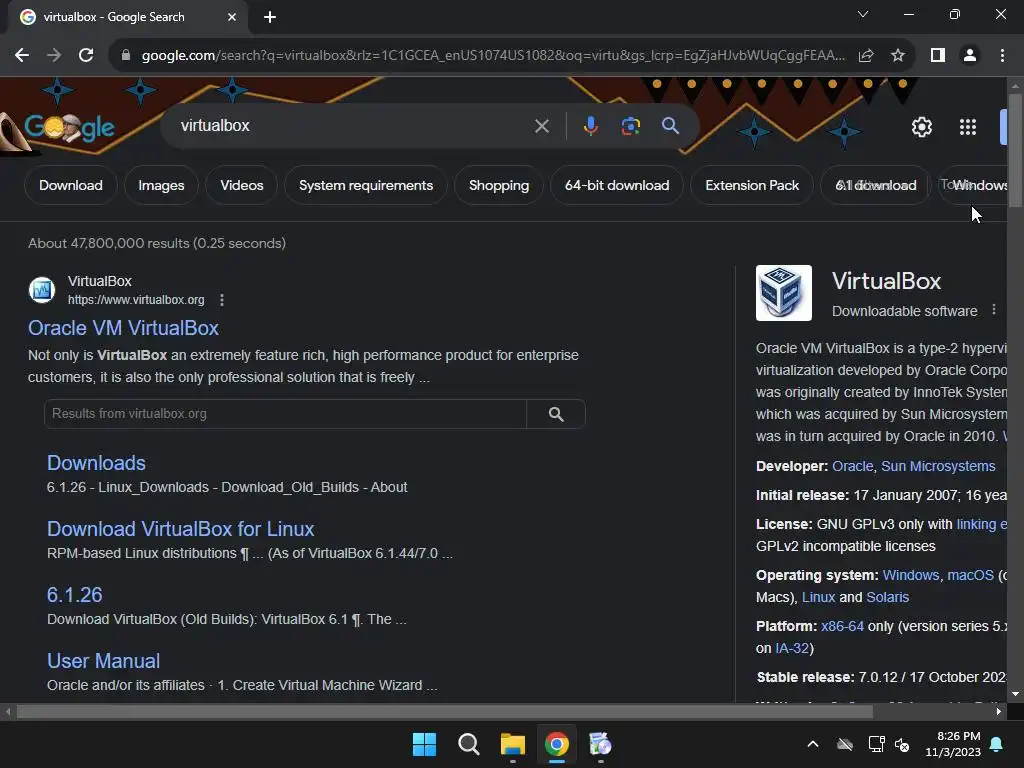The image size is (1024, 768).
Task: Follow the Sun Microsystems link
Action: point(938,466)
